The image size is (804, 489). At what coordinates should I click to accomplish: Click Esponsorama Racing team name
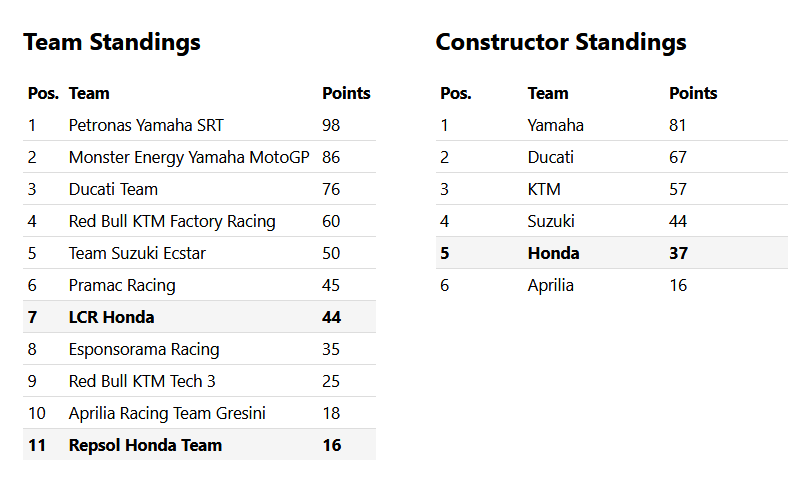pos(144,349)
